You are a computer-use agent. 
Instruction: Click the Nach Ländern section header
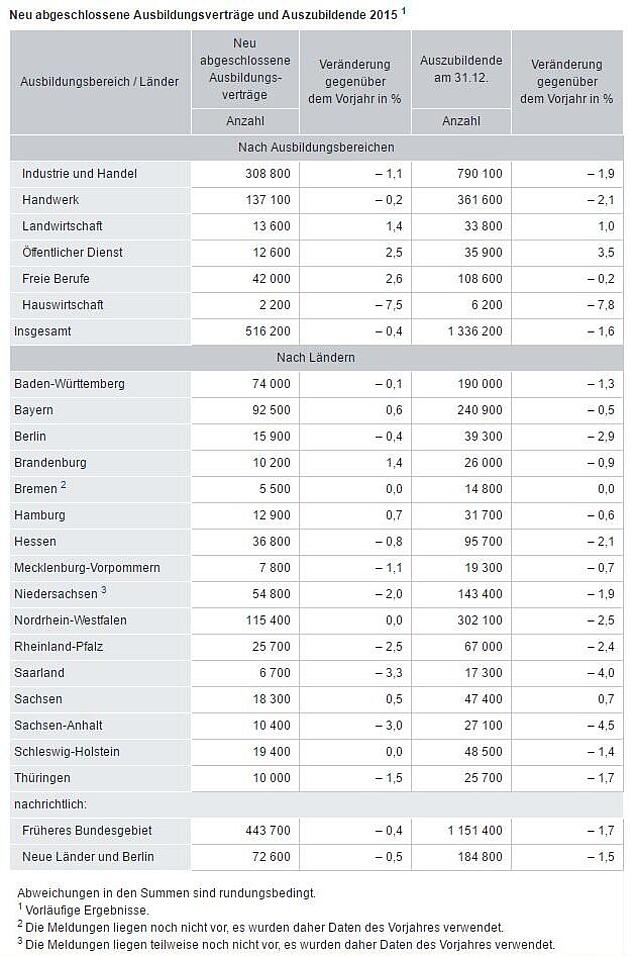pos(316,358)
